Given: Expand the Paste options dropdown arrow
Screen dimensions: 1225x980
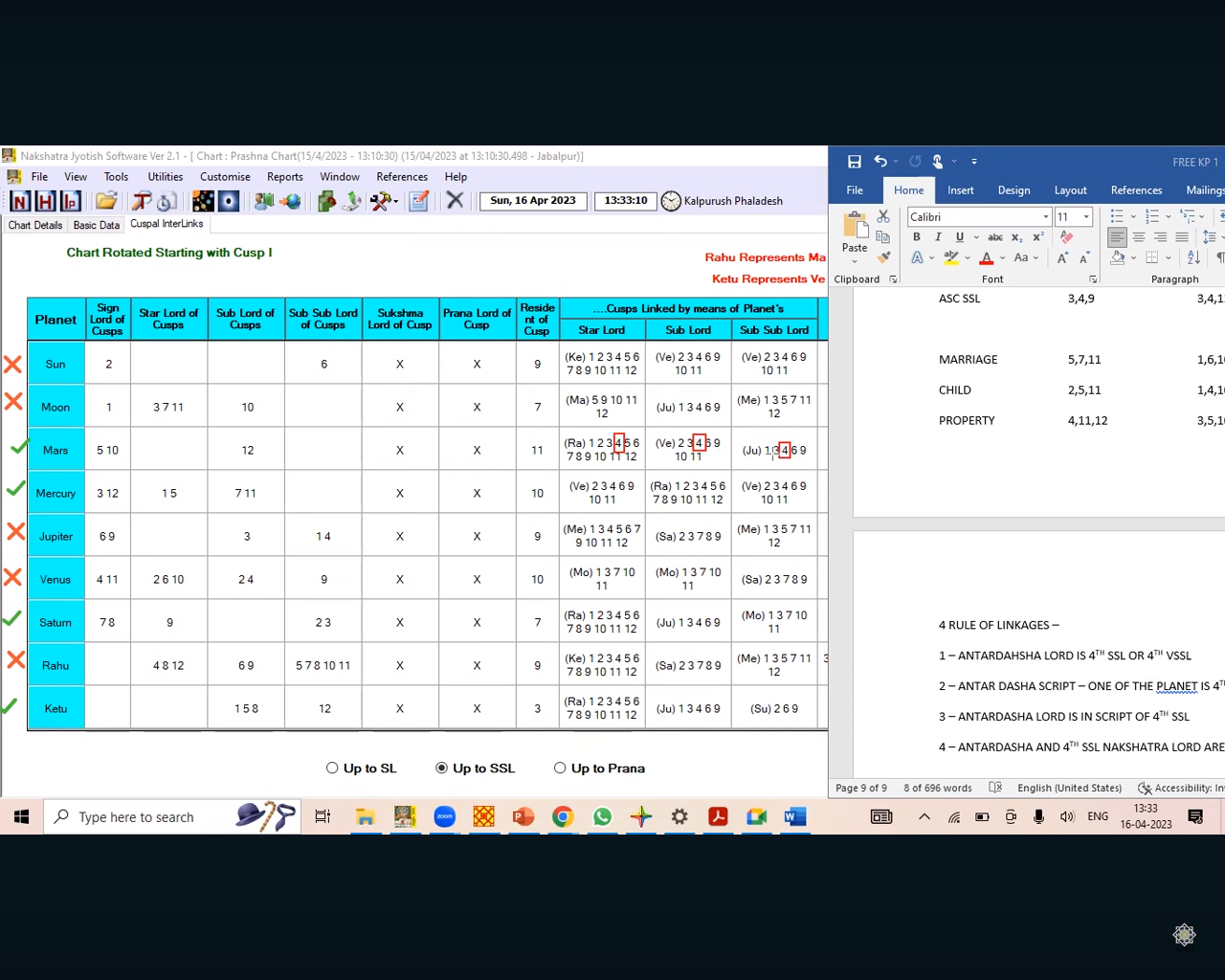Looking at the screenshot, I should (x=855, y=261).
